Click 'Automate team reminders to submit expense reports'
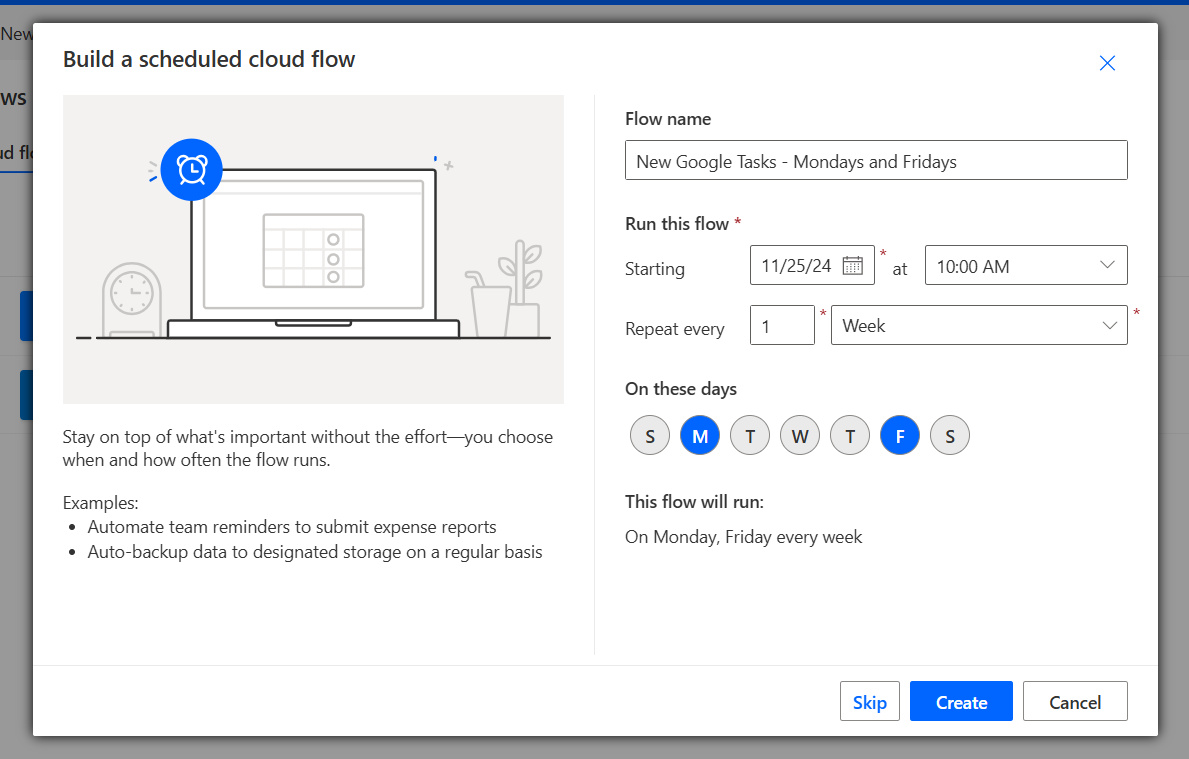The width and height of the screenshot is (1189, 759). coord(292,527)
